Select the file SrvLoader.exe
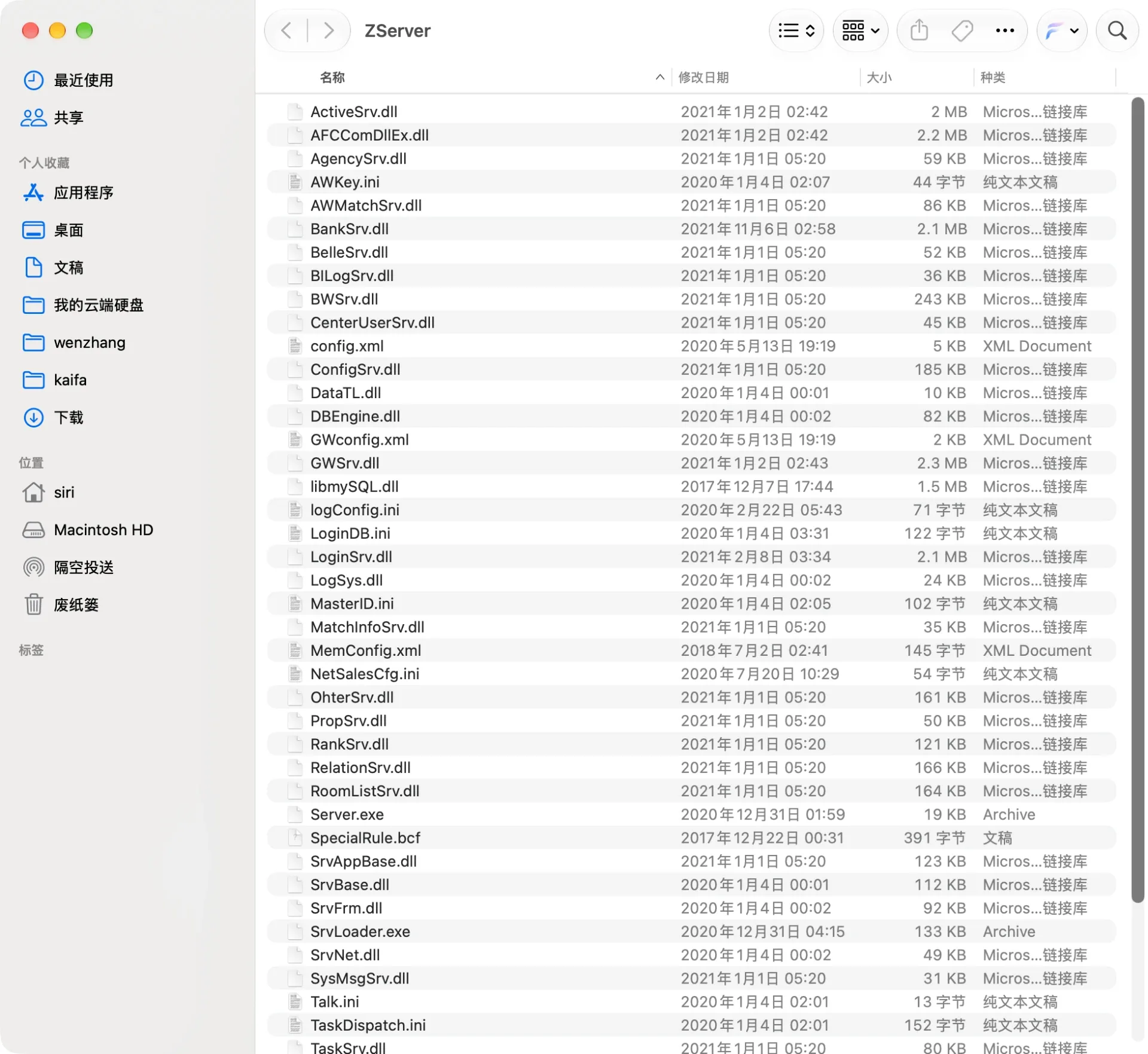 691,931
